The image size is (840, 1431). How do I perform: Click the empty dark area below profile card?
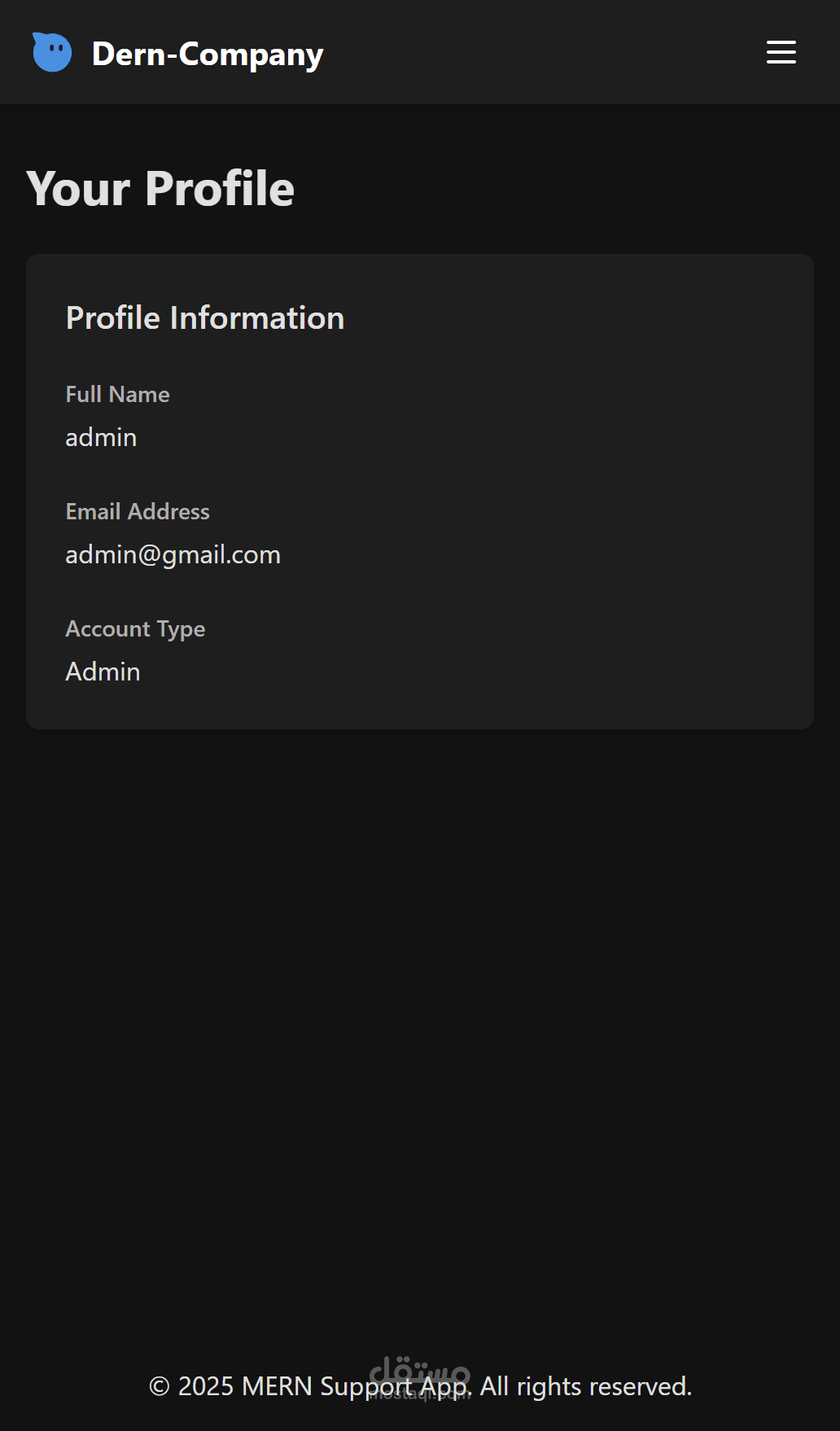tap(420, 1017)
